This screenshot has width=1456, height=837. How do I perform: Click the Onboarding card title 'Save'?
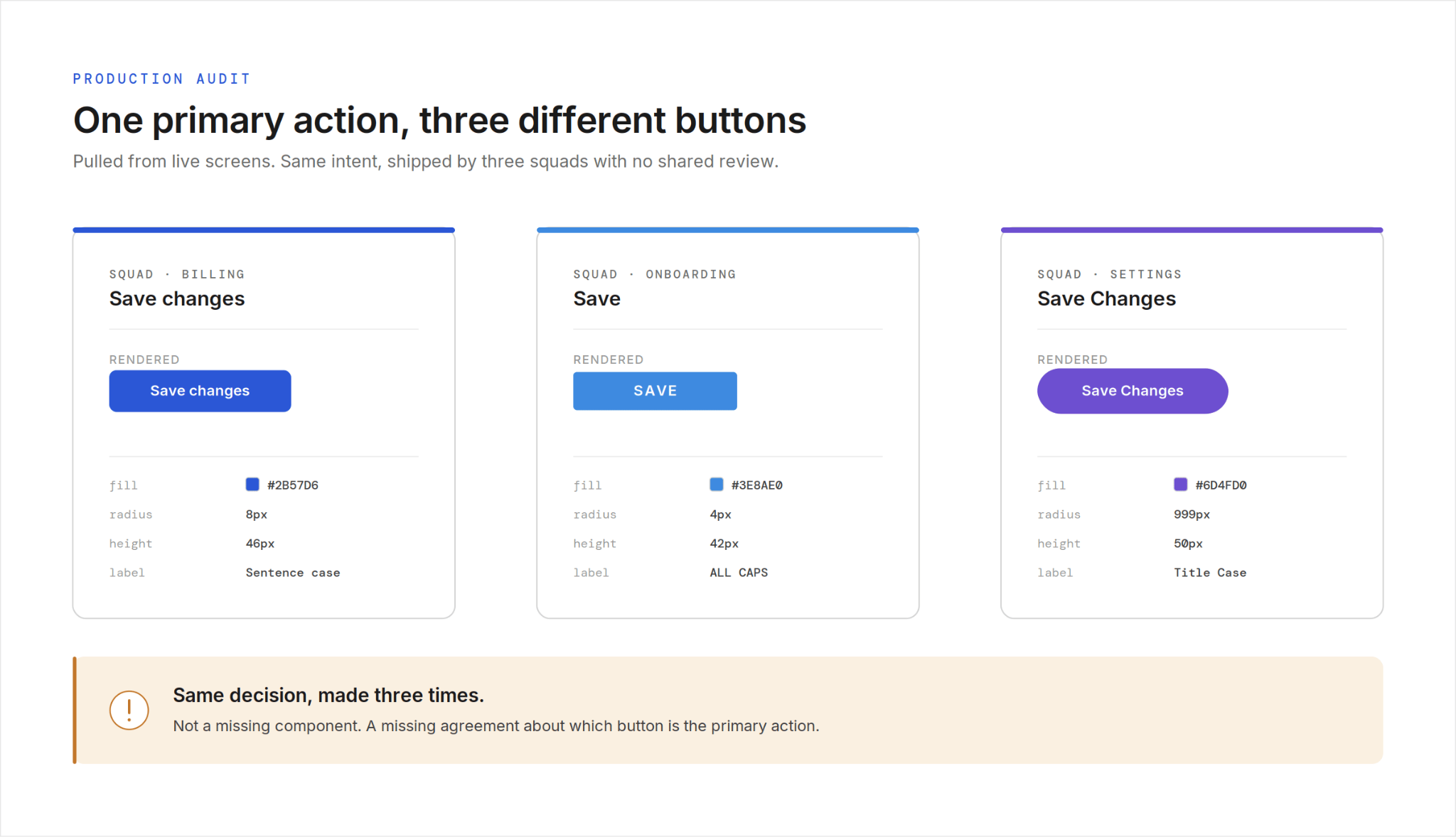[x=597, y=299]
